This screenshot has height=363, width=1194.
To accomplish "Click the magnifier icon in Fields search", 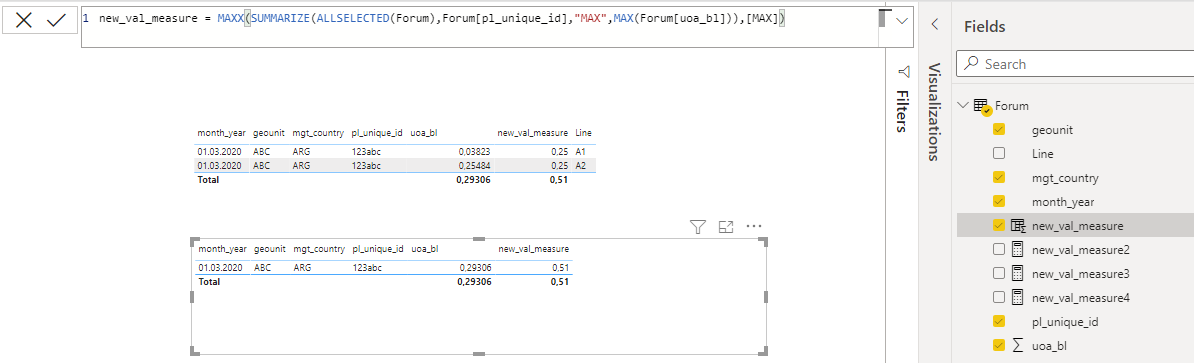I will point(971,64).
